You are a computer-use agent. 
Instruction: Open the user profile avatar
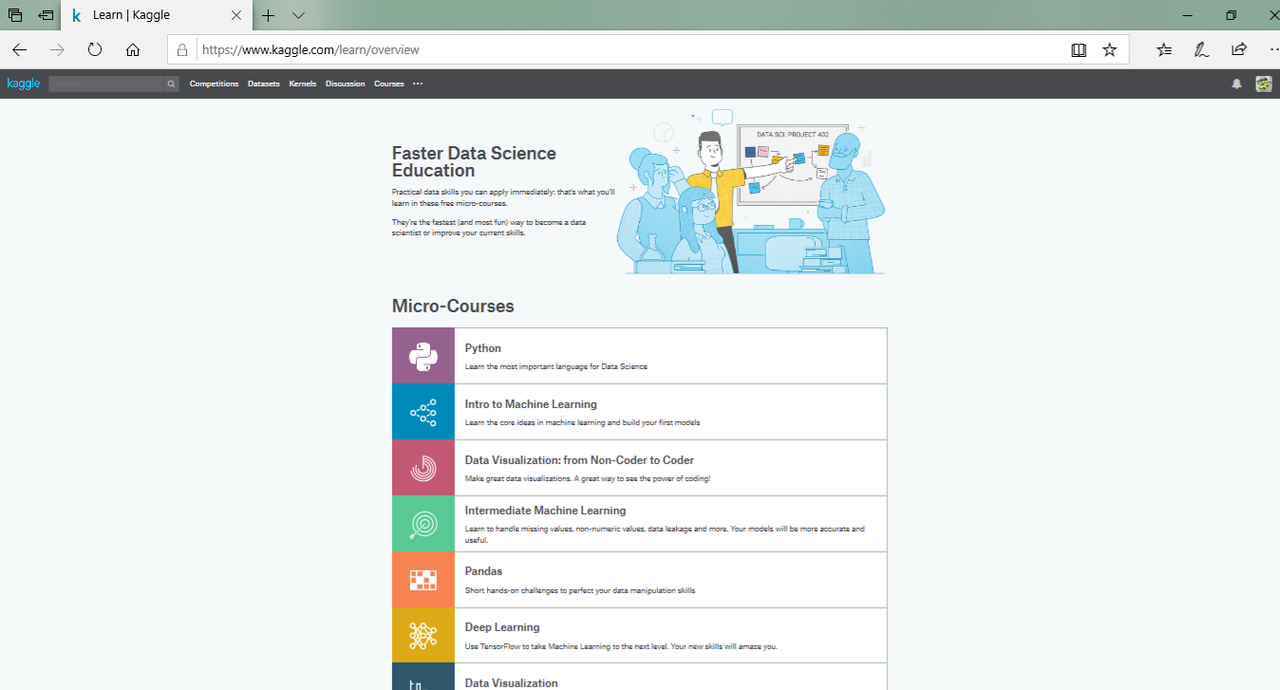[x=1264, y=84]
